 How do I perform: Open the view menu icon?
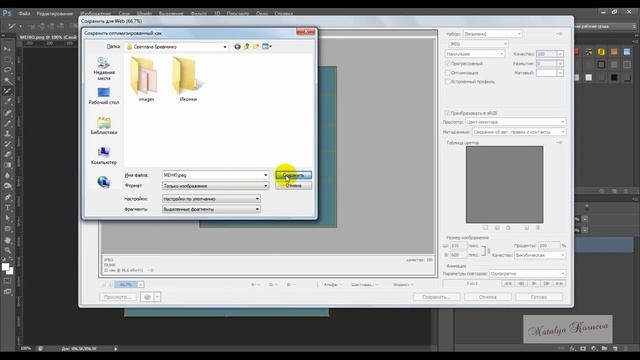267,47
